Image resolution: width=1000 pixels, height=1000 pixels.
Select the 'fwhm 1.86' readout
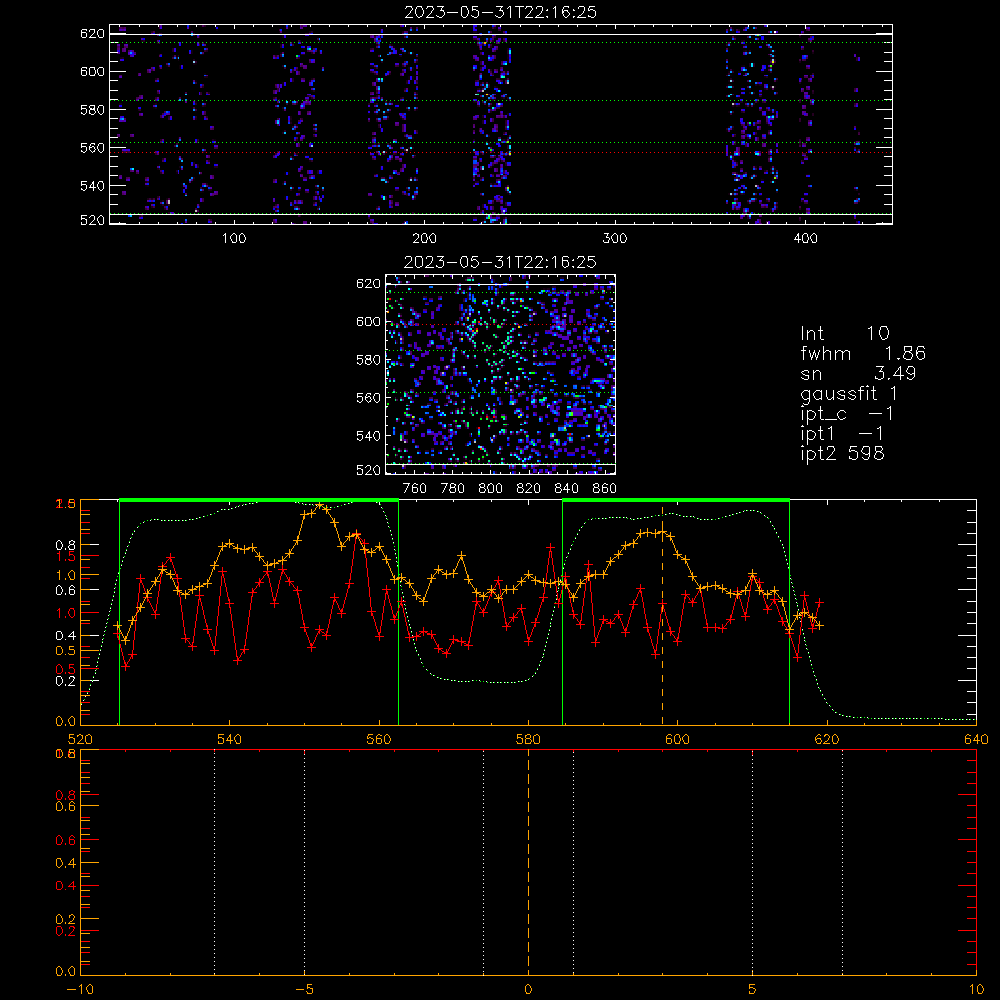coord(863,353)
